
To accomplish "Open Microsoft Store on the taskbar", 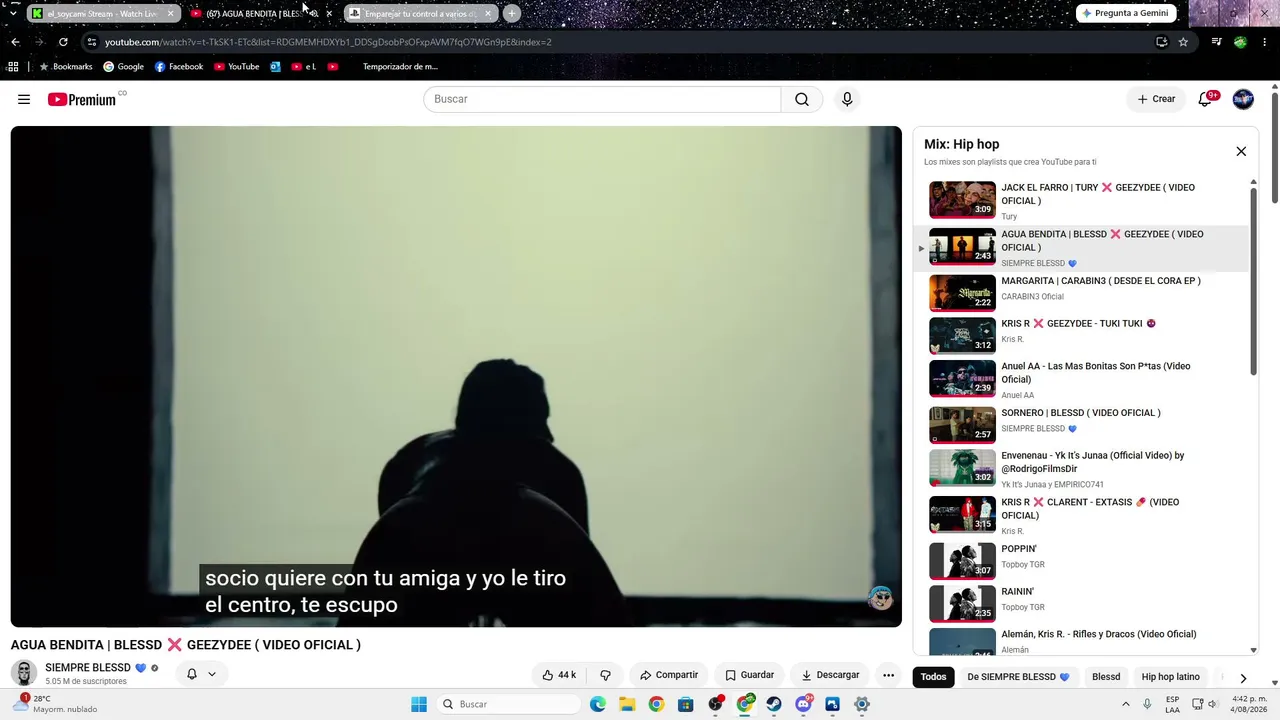I will [x=685, y=704].
